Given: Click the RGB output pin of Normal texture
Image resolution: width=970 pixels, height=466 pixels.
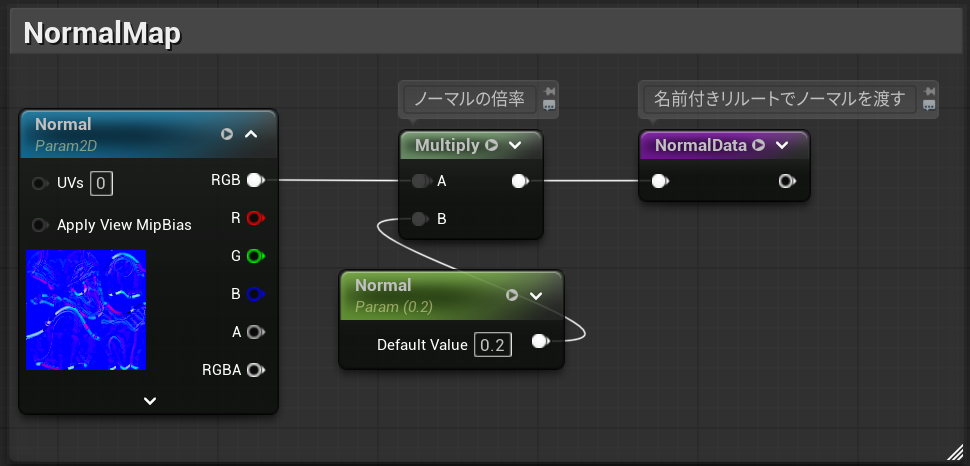Looking at the screenshot, I should point(255,180).
